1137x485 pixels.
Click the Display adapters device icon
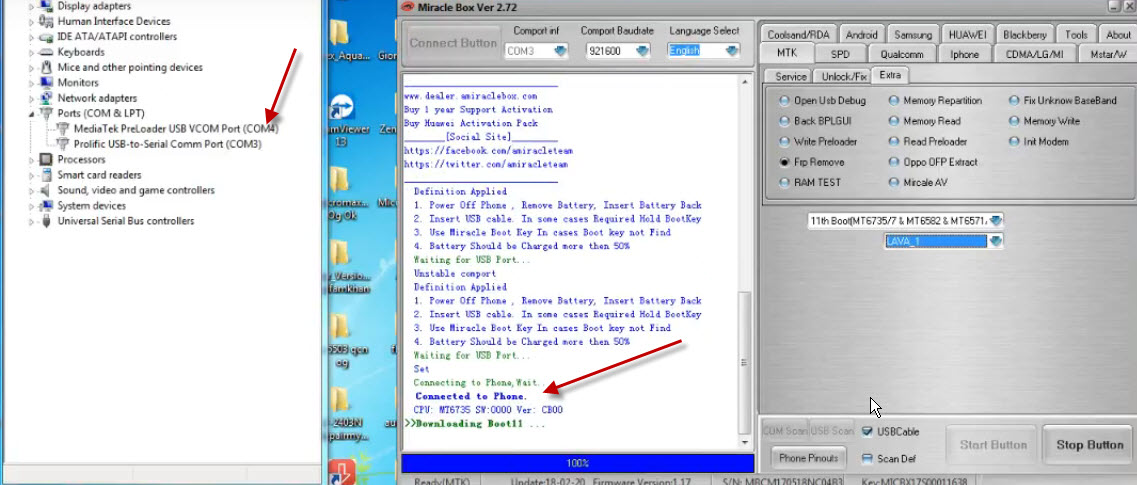(46, 6)
